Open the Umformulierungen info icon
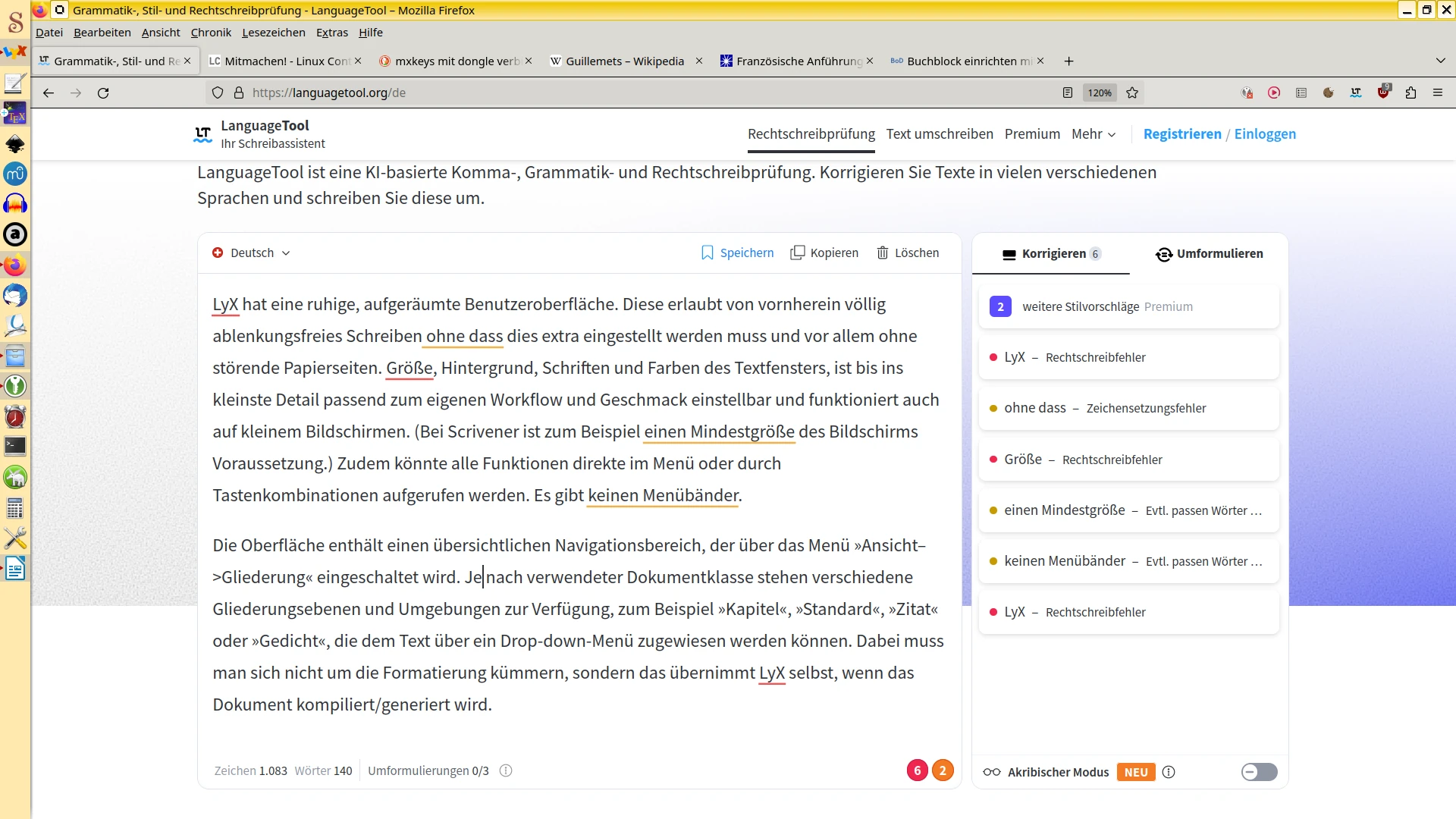1456x819 pixels. (x=506, y=770)
